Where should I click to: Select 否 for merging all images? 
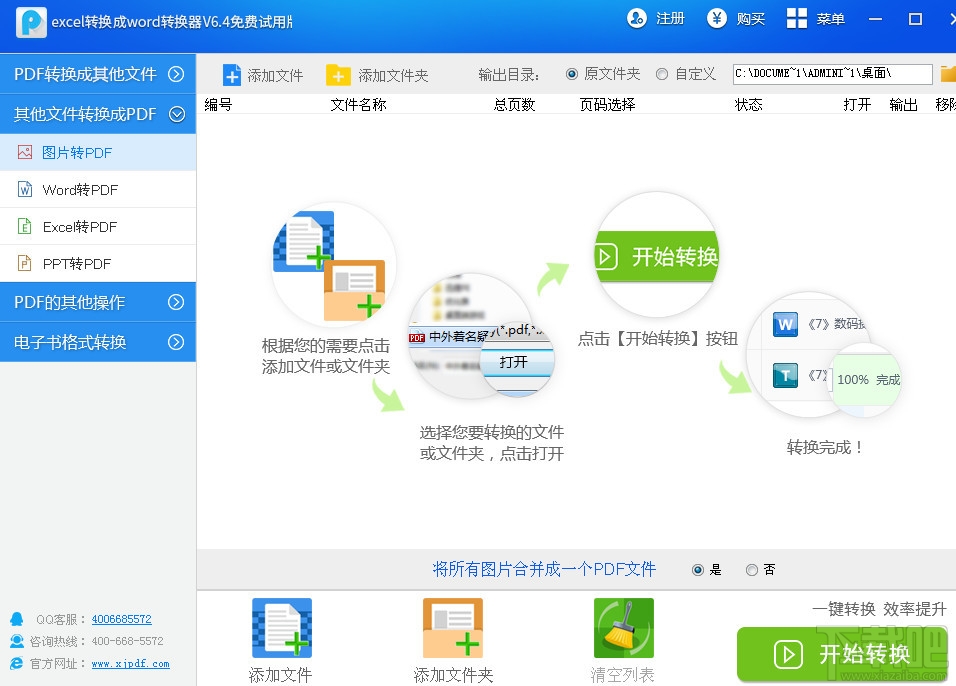750,569
